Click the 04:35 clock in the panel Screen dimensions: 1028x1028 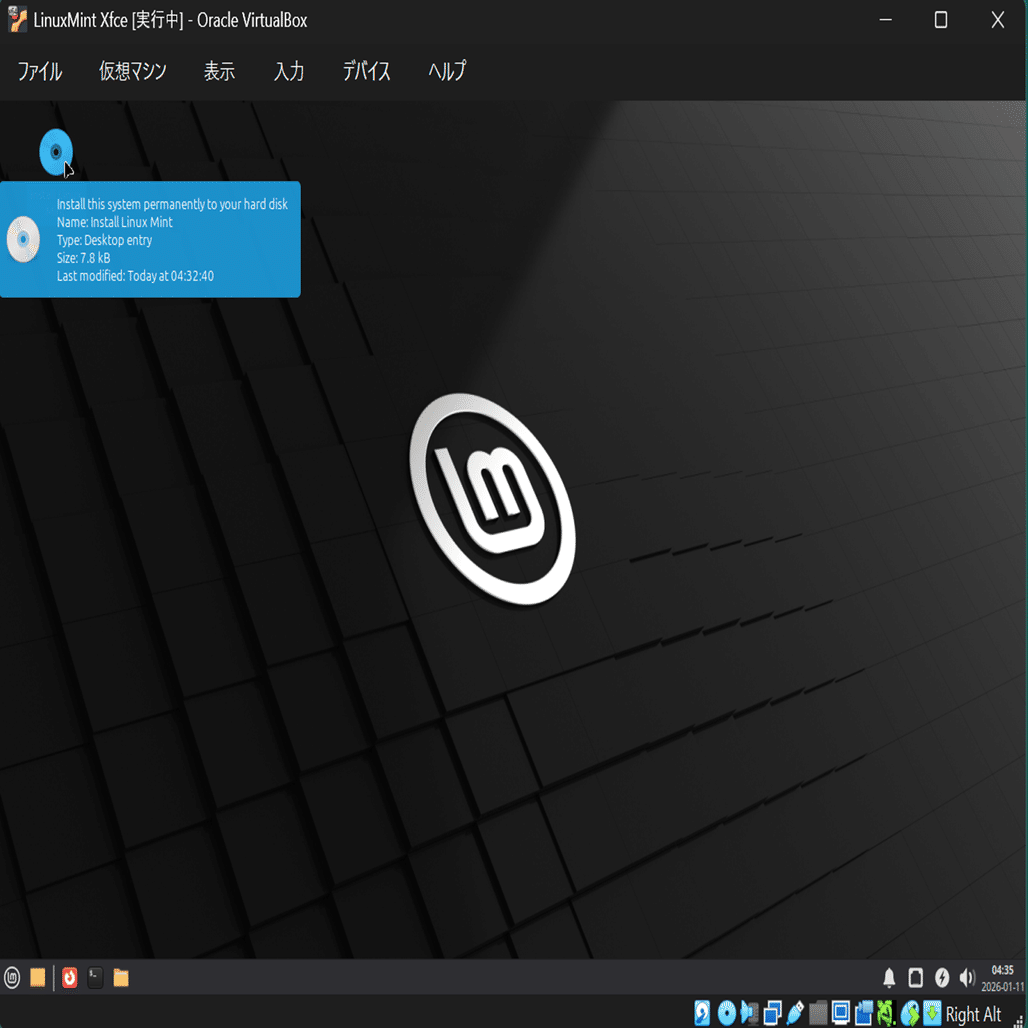point(1002,970)
